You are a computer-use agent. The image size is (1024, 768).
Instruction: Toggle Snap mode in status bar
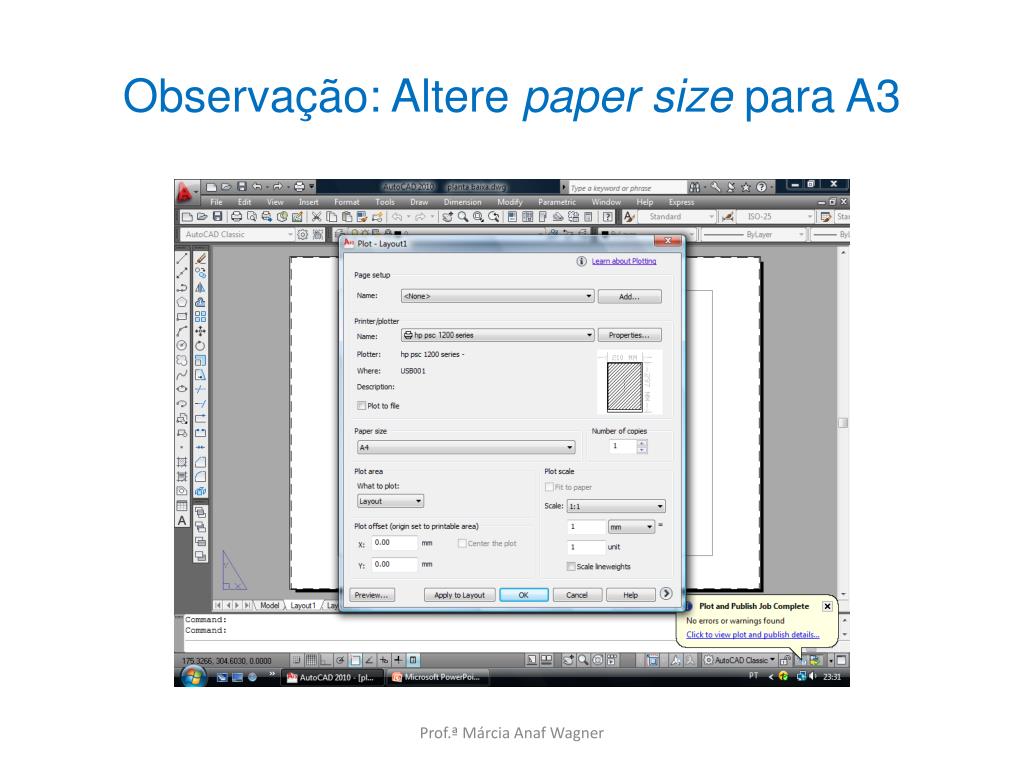[x=296, y=660]
